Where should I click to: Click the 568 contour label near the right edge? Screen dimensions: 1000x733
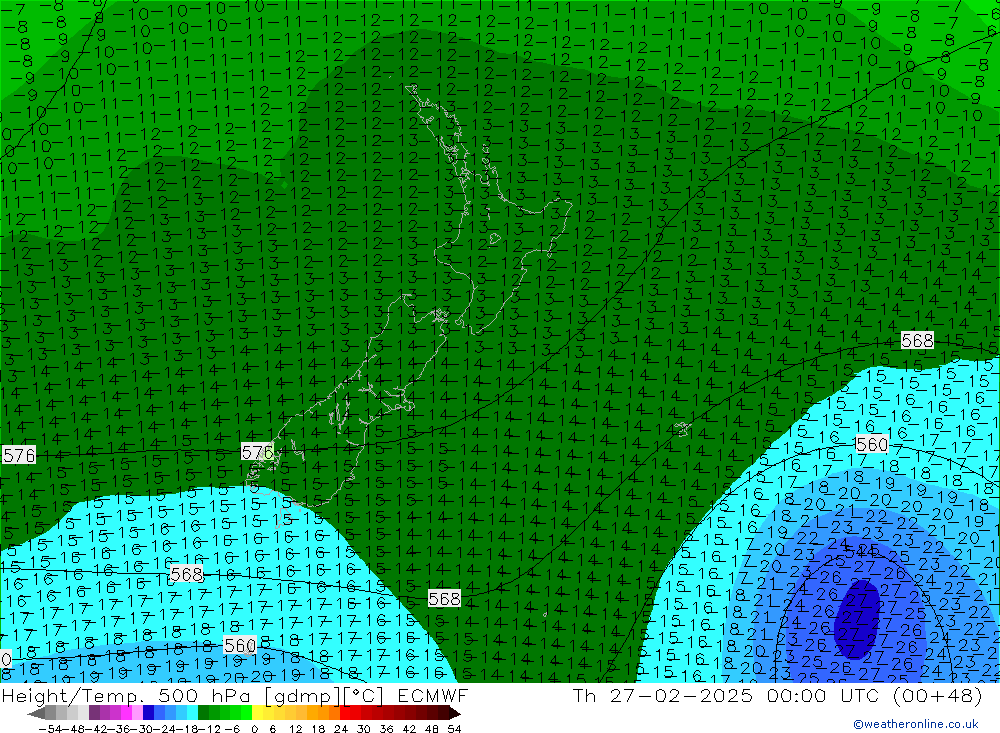pyautogui.click(x=917, y=341)
